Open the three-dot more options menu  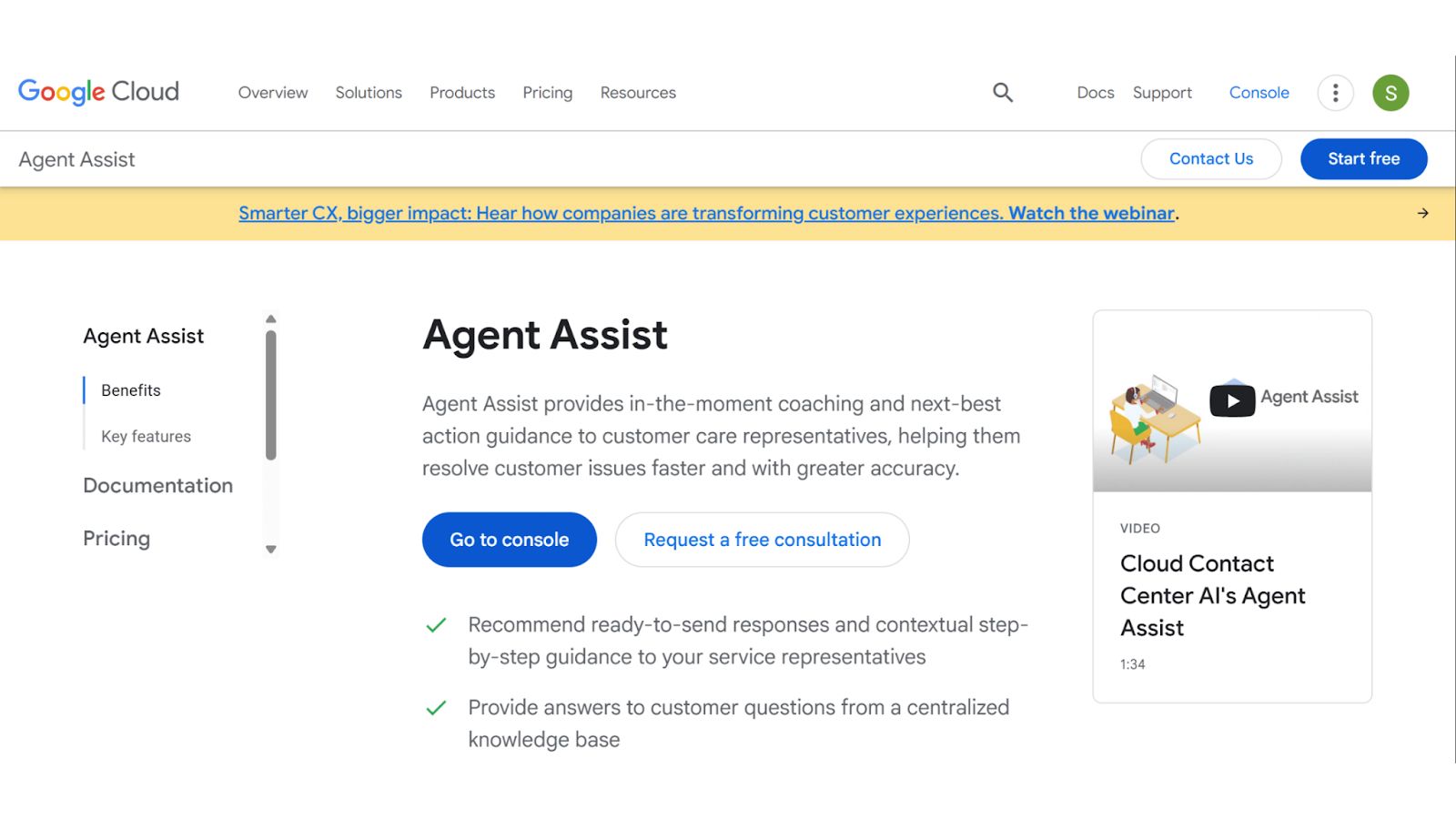click(x=1335, y=93)
